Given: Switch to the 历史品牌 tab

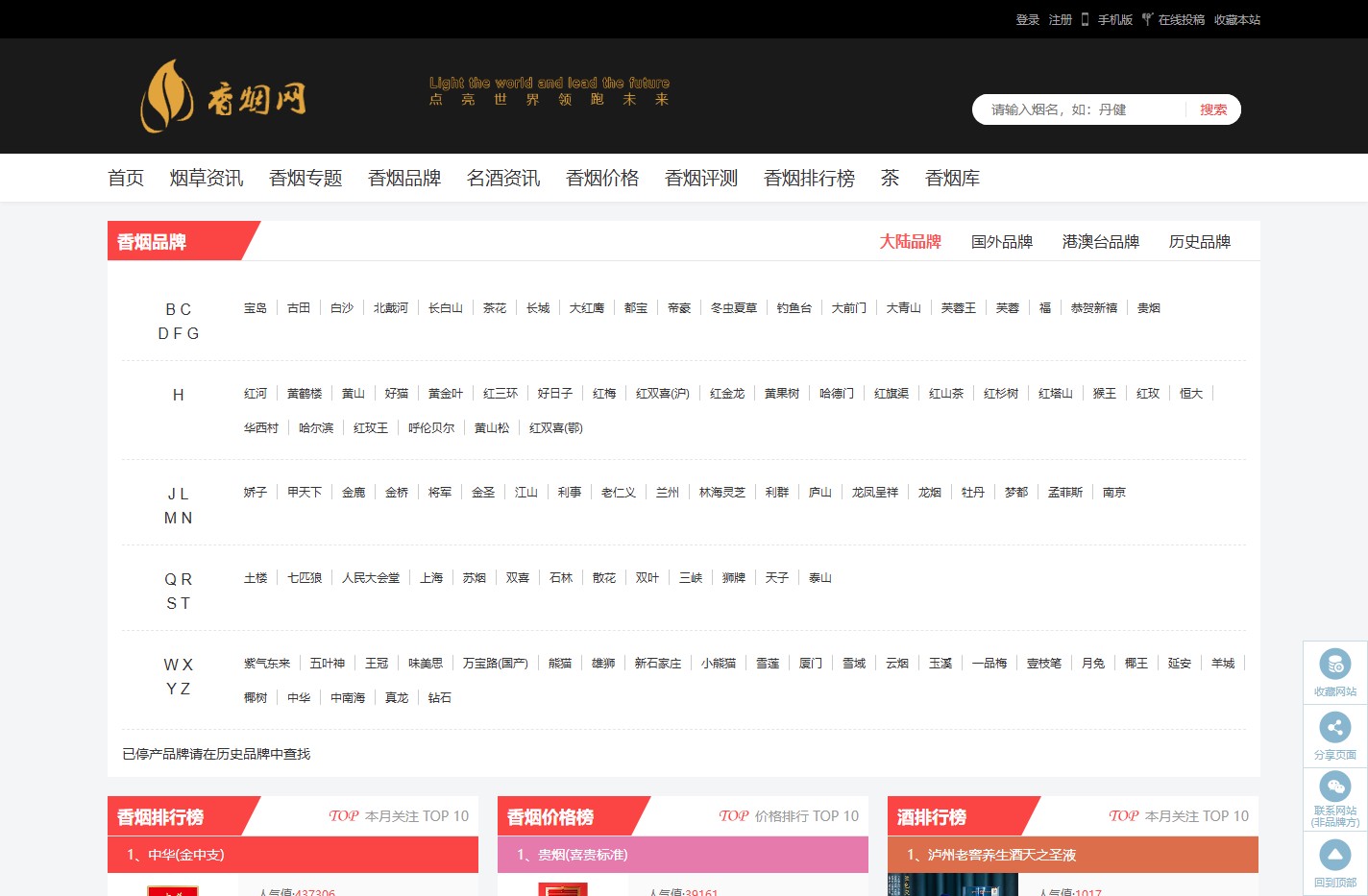Looking at the screenshot, I should [x=1200, y=241].
